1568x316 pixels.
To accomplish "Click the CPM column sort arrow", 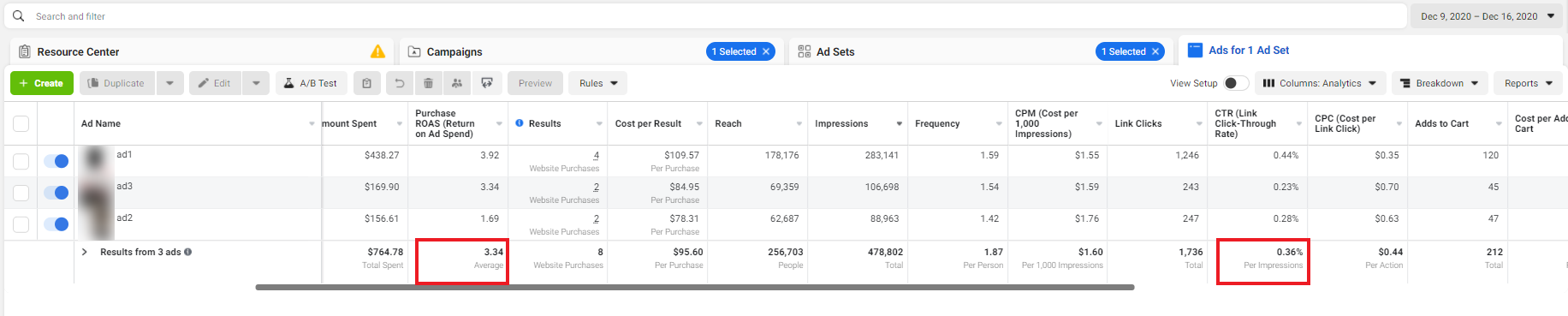I will pos(1099,123).
